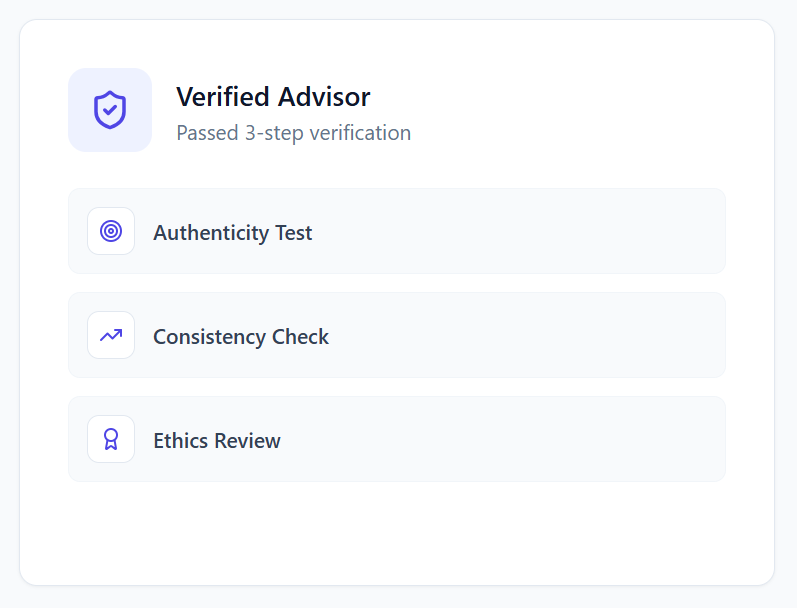The width and height of the screenshot is (797, 608).
Task: Open the Ethics Review label
Action: click(216, 441)
